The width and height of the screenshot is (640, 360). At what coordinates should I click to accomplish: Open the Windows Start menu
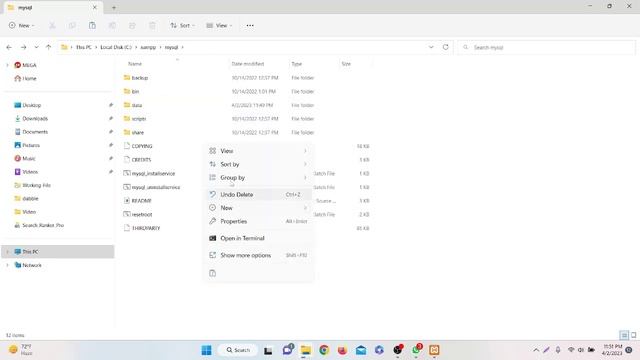point(207,350)
